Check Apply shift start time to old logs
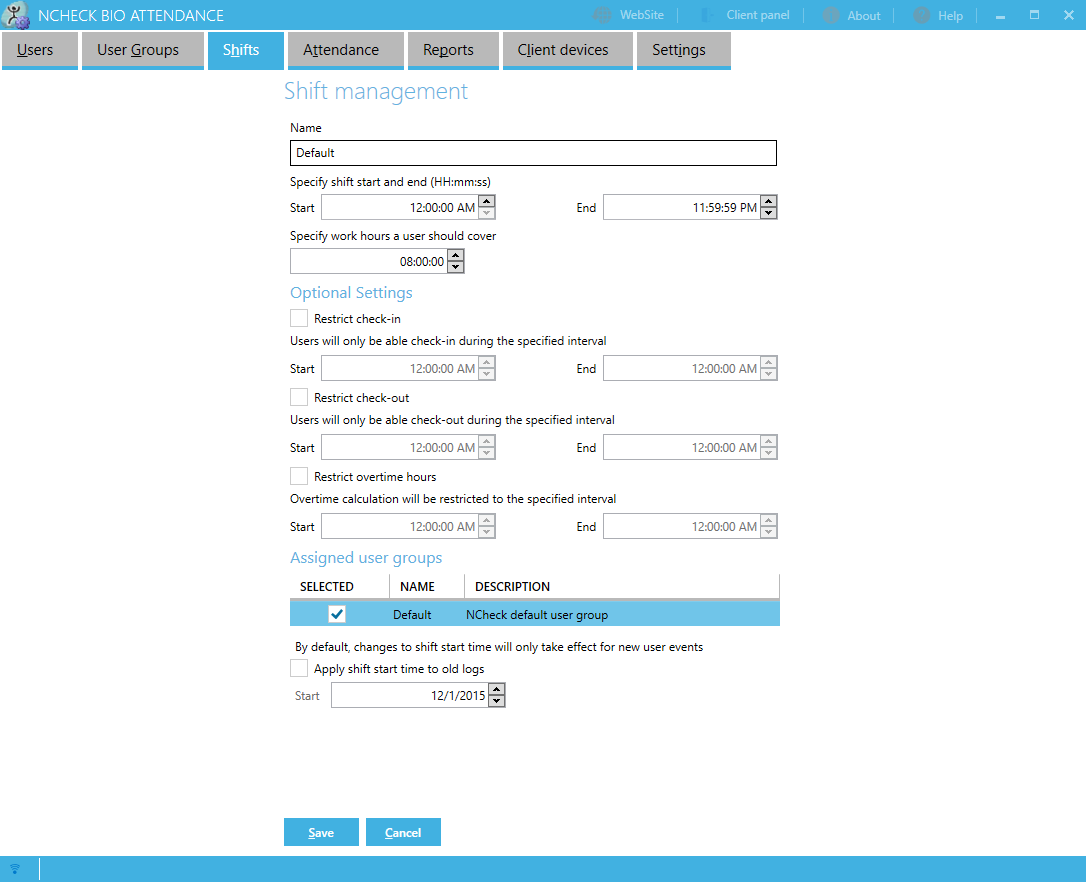The image size is (1086, 882). [x=299, y=668]
